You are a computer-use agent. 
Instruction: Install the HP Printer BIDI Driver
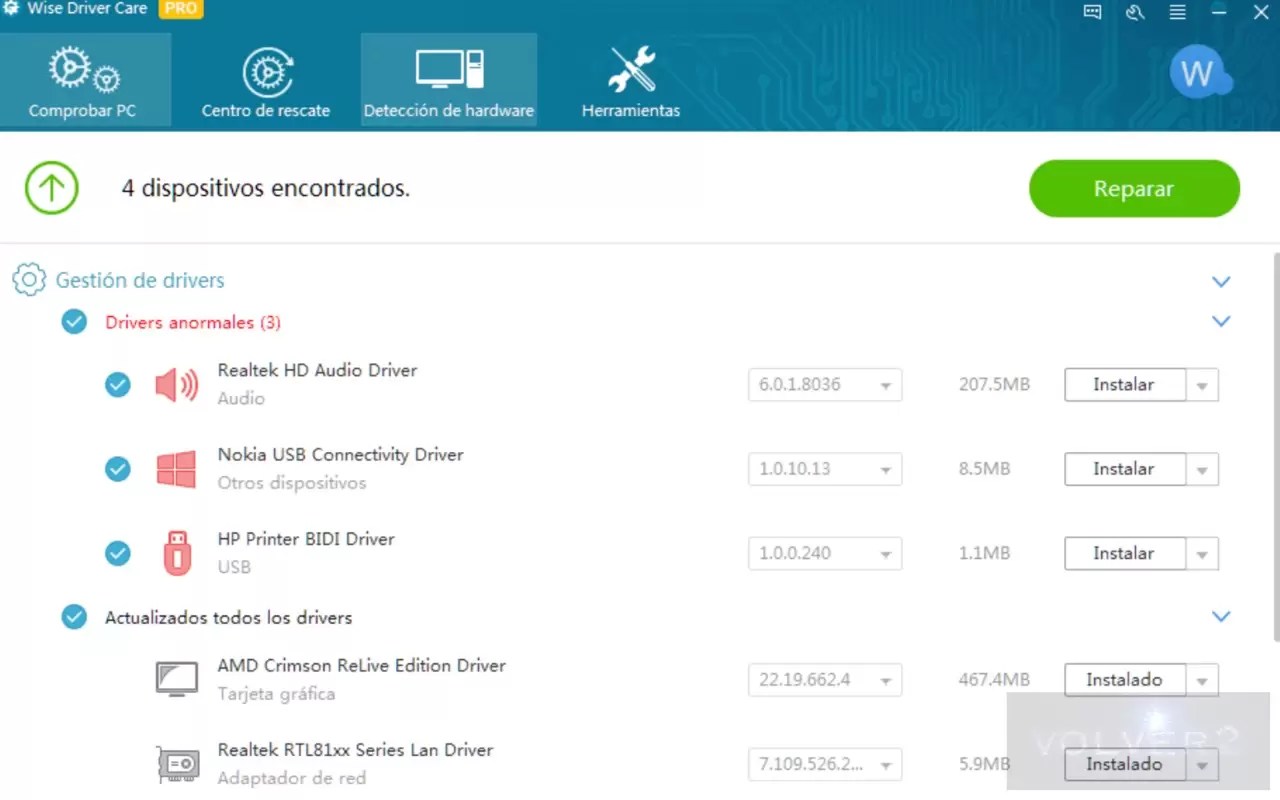[x=1125, y=553]
